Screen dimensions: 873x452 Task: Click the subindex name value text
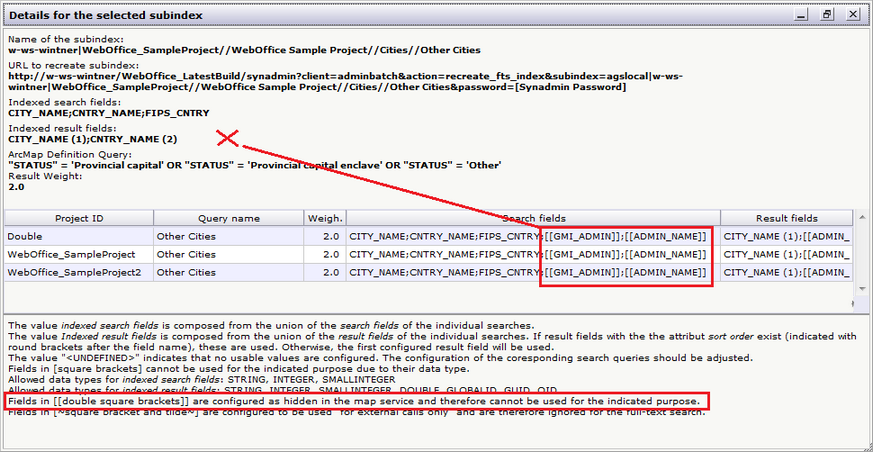pos(244,50)
